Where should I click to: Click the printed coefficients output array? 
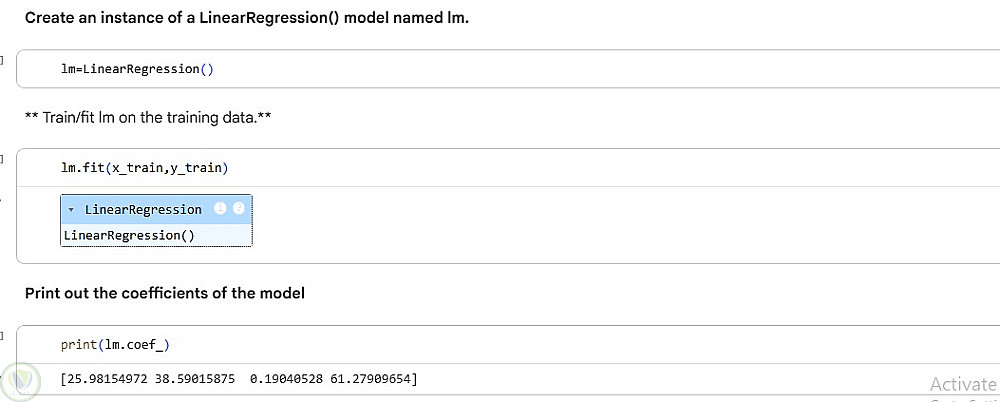click(239, 379)
